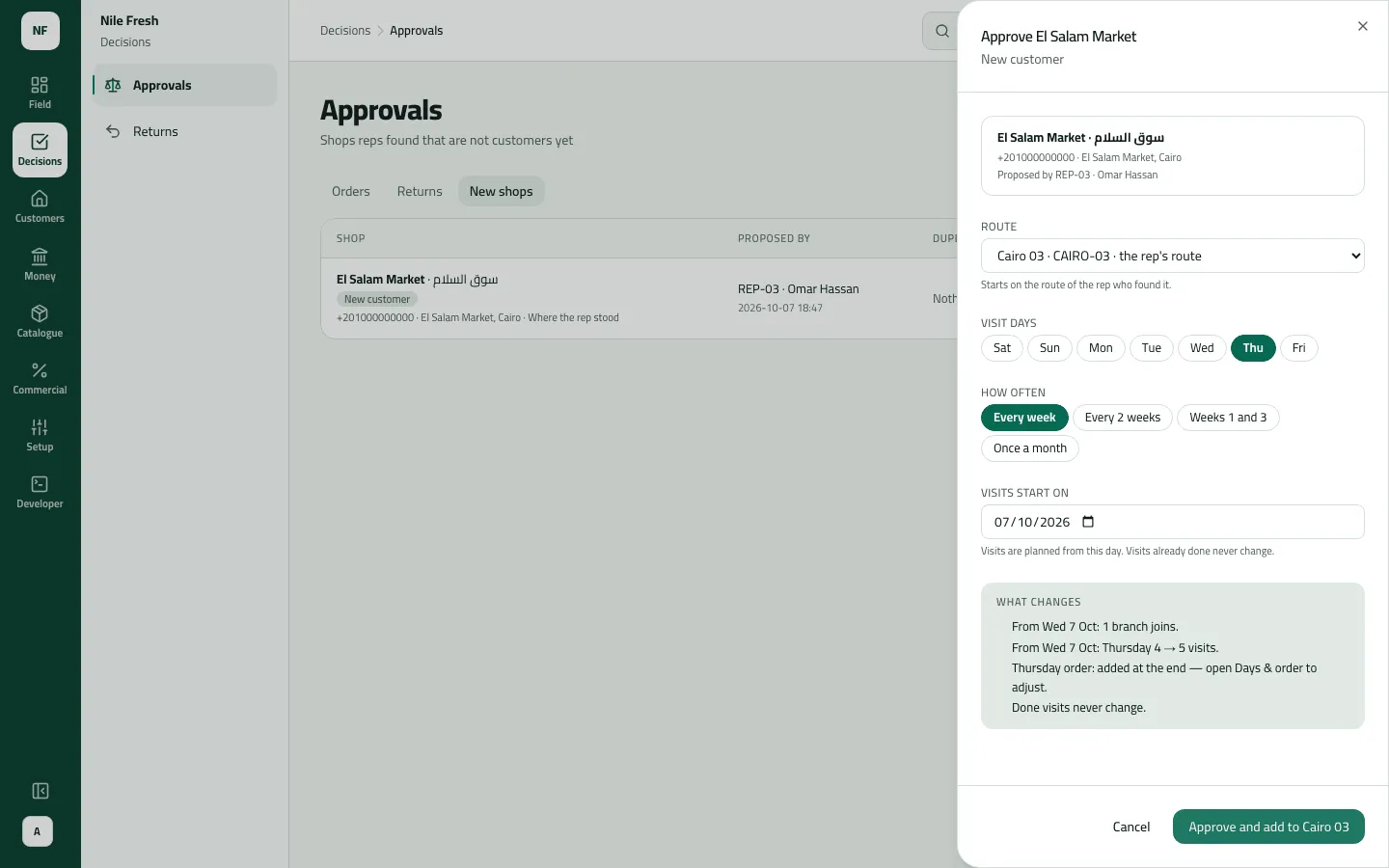Screen dimensions: 1389x868
Task: Click the New customer badge in table
Action: [x=377, y=299]
